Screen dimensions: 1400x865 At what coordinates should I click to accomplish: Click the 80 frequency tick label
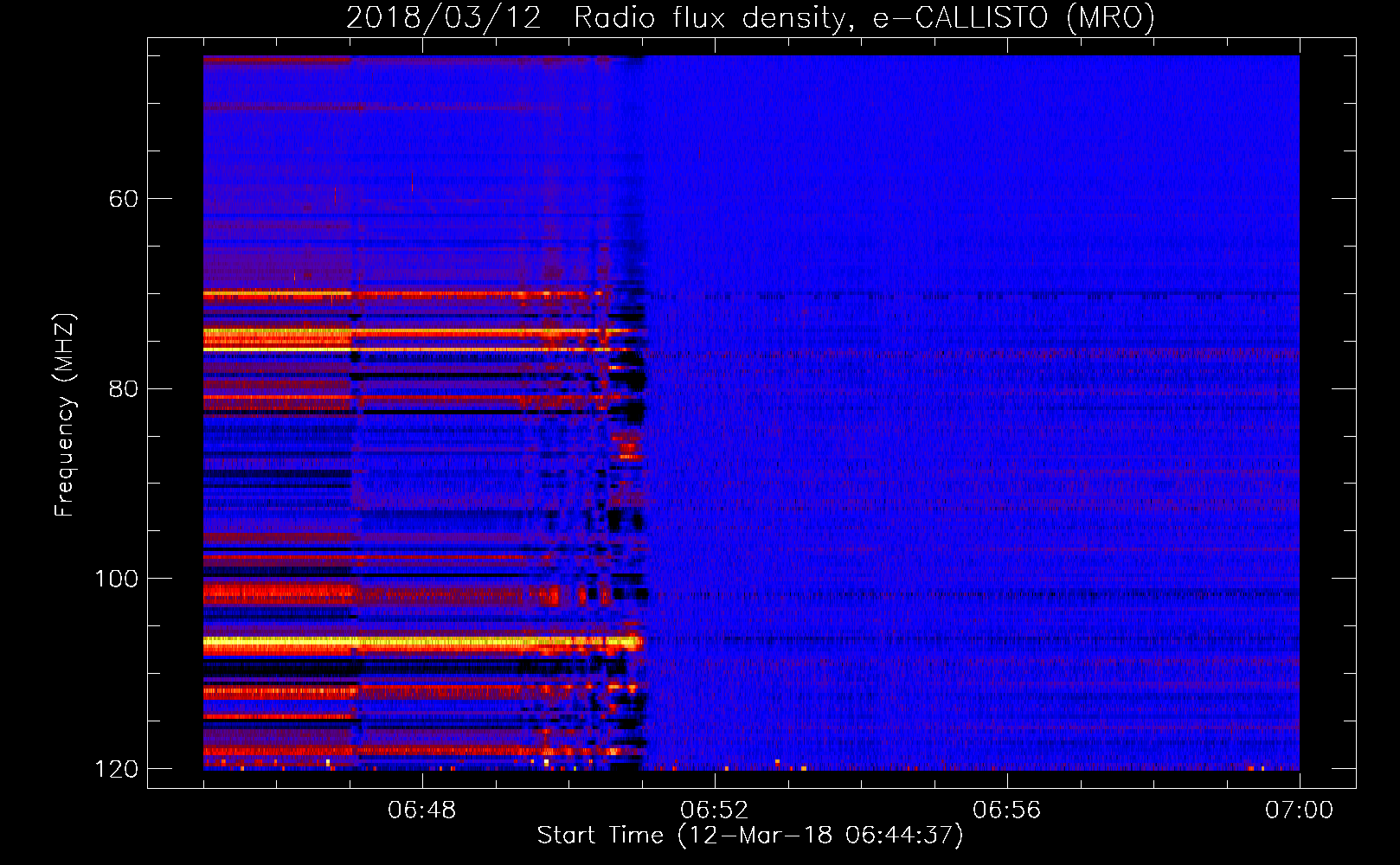coord(124,388)
